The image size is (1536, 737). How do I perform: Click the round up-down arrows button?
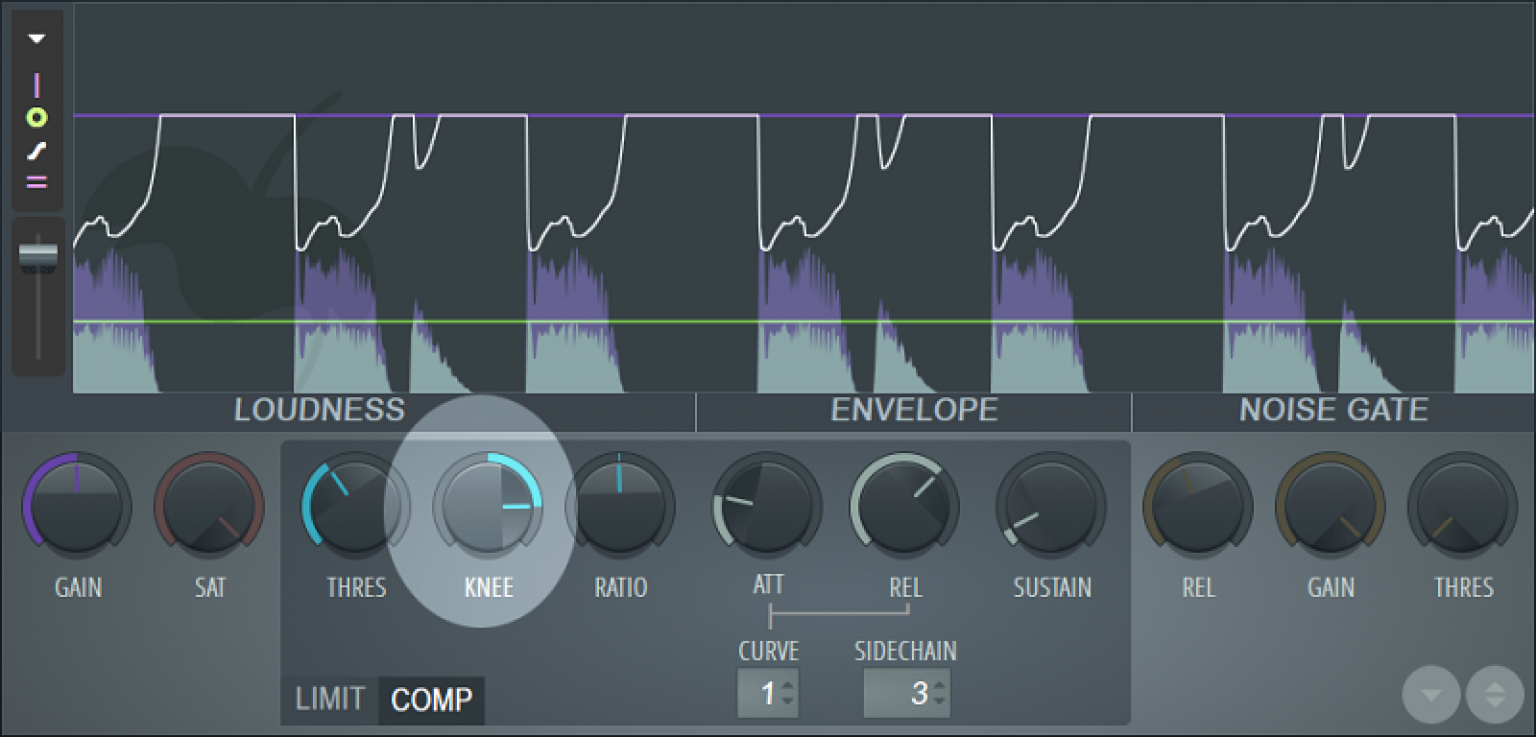click(1494, 694)
